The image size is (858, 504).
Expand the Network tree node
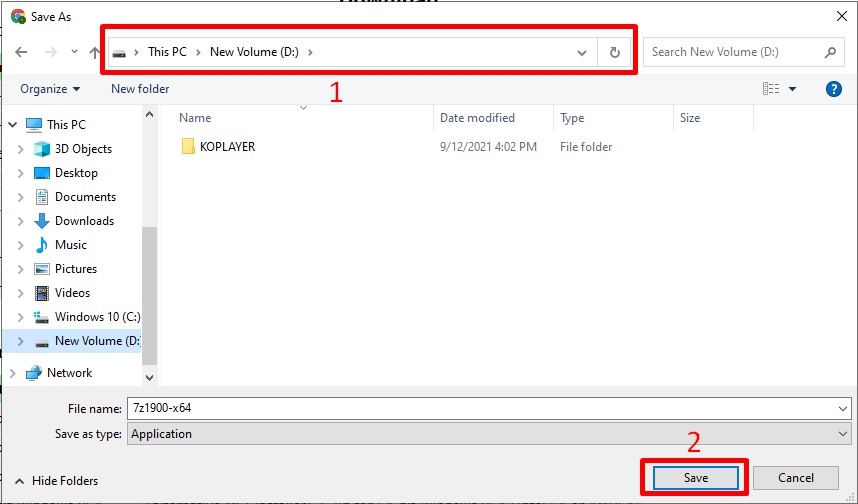pos(12,373)
